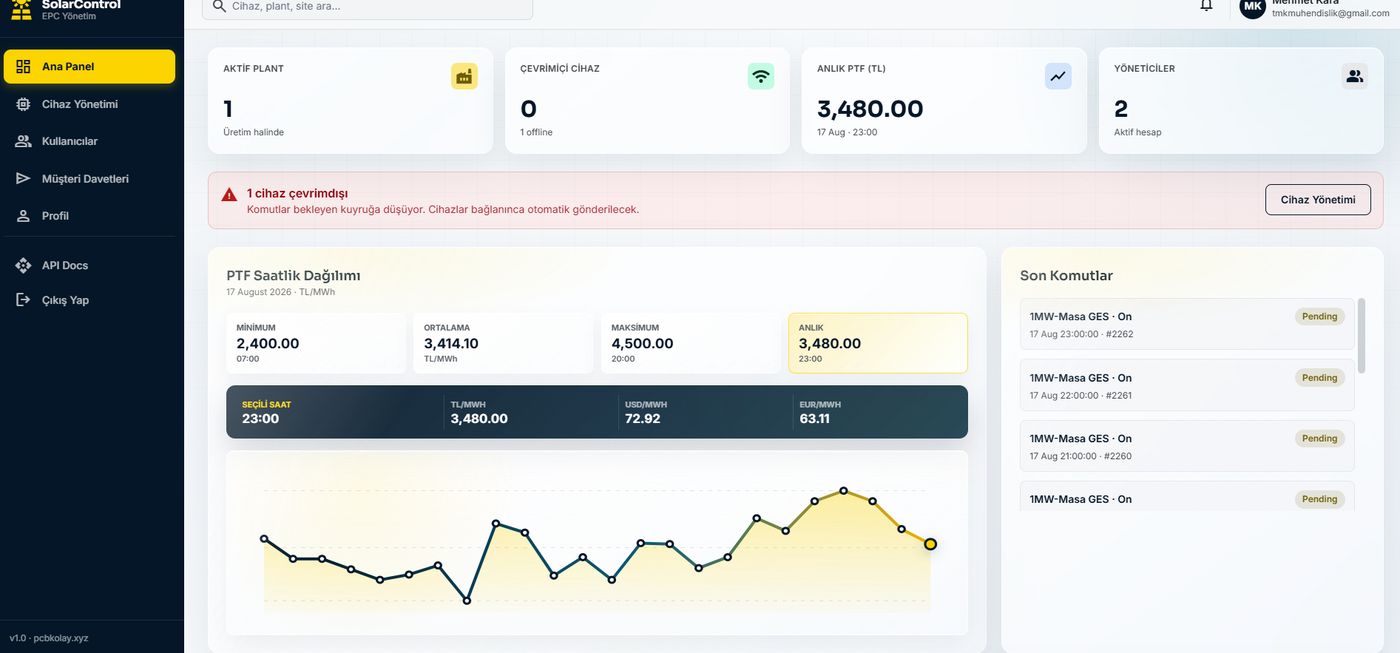1400x653 pixels.
Task: Click the peak chart point at 20:00
Action: [844, 490]
